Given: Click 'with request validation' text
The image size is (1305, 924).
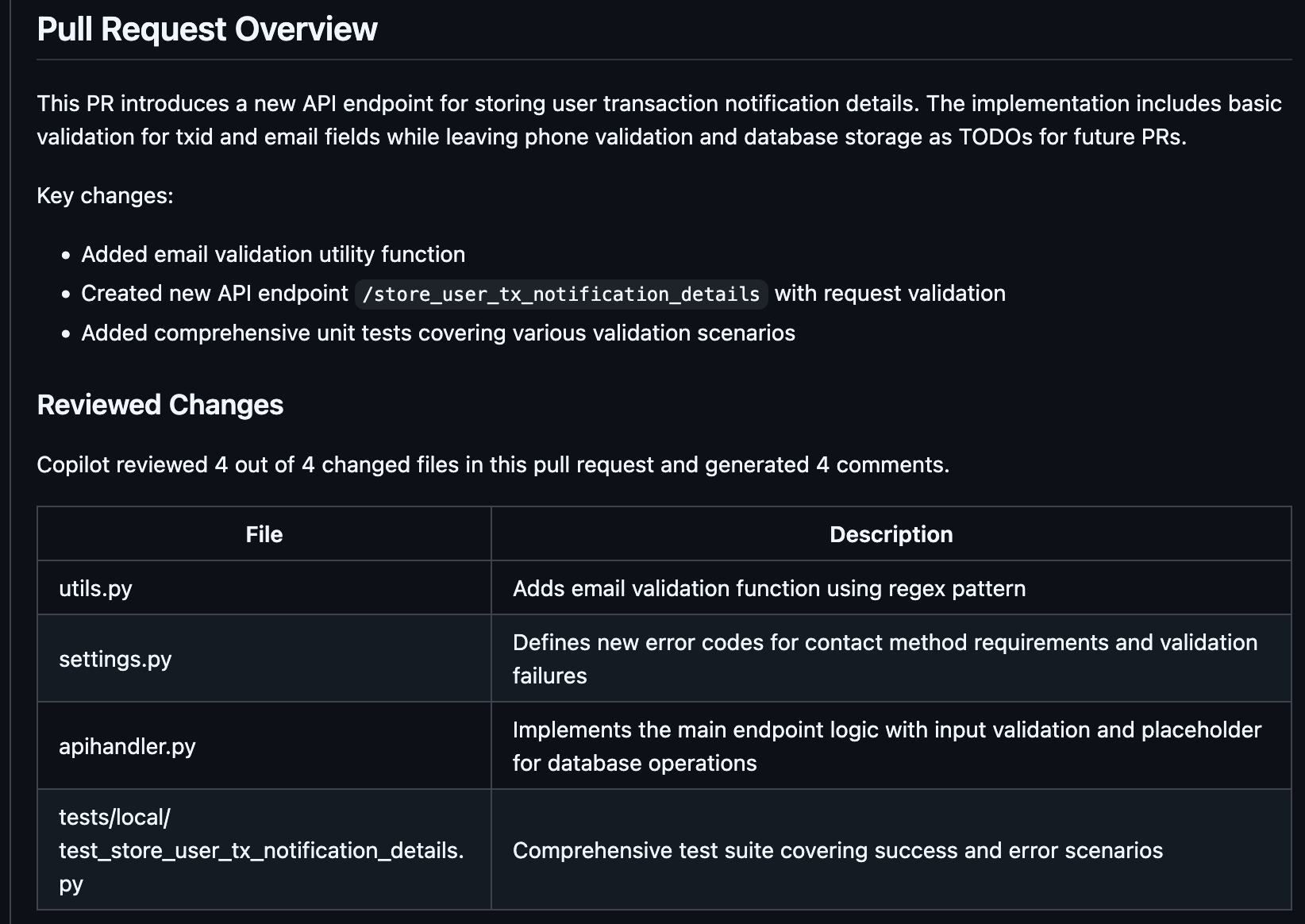Looking at the screenshot, I should pyautogui.click(x=890, y=294).
